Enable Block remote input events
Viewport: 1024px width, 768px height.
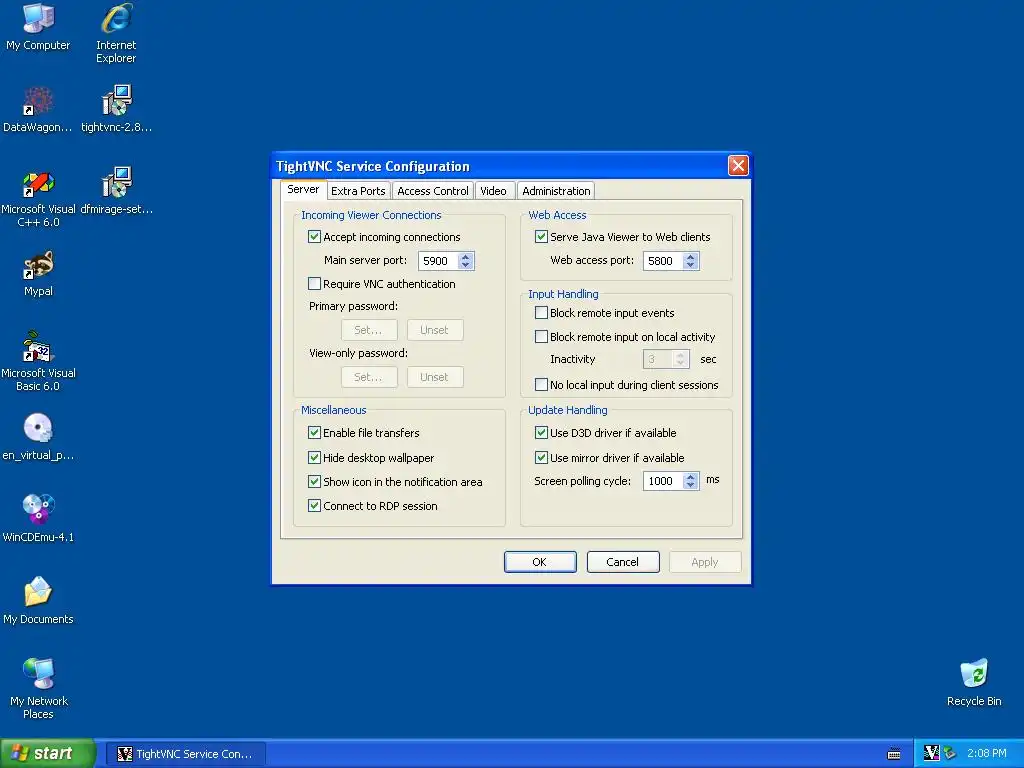541,313
